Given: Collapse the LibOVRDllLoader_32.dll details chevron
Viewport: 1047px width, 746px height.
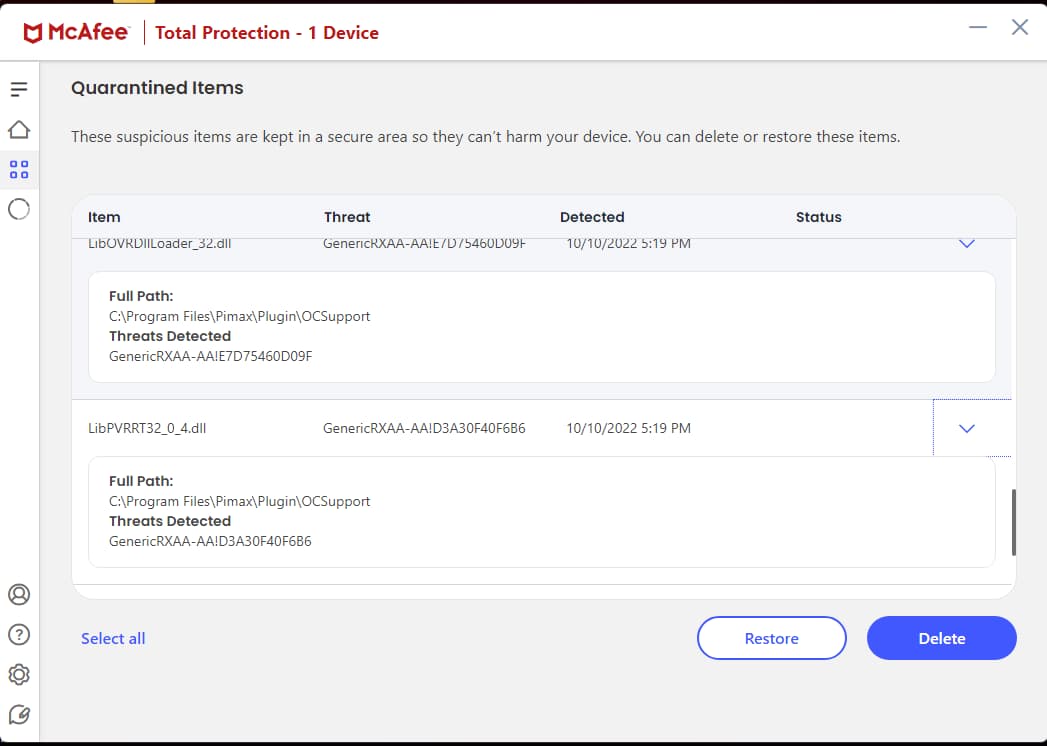Looking at the screenshot, I should (966, 243).
